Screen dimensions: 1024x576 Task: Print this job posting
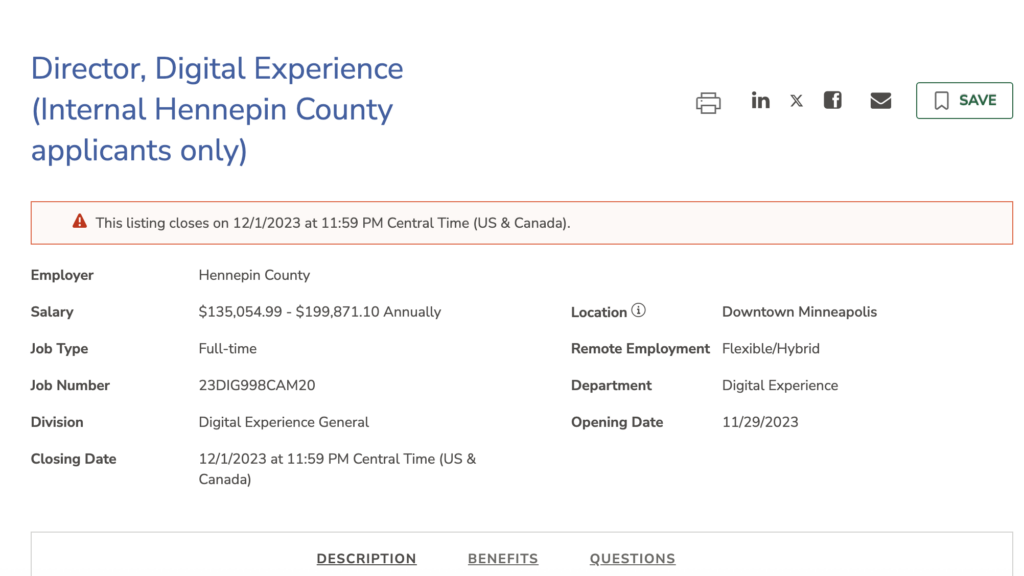coord(708,102)
